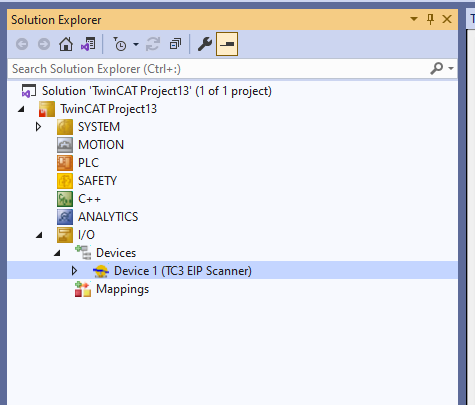Select Device 1 (TC3 EIP Scanner) row
This screenshot has width=475, height=405.
click(x=232, y=270)
